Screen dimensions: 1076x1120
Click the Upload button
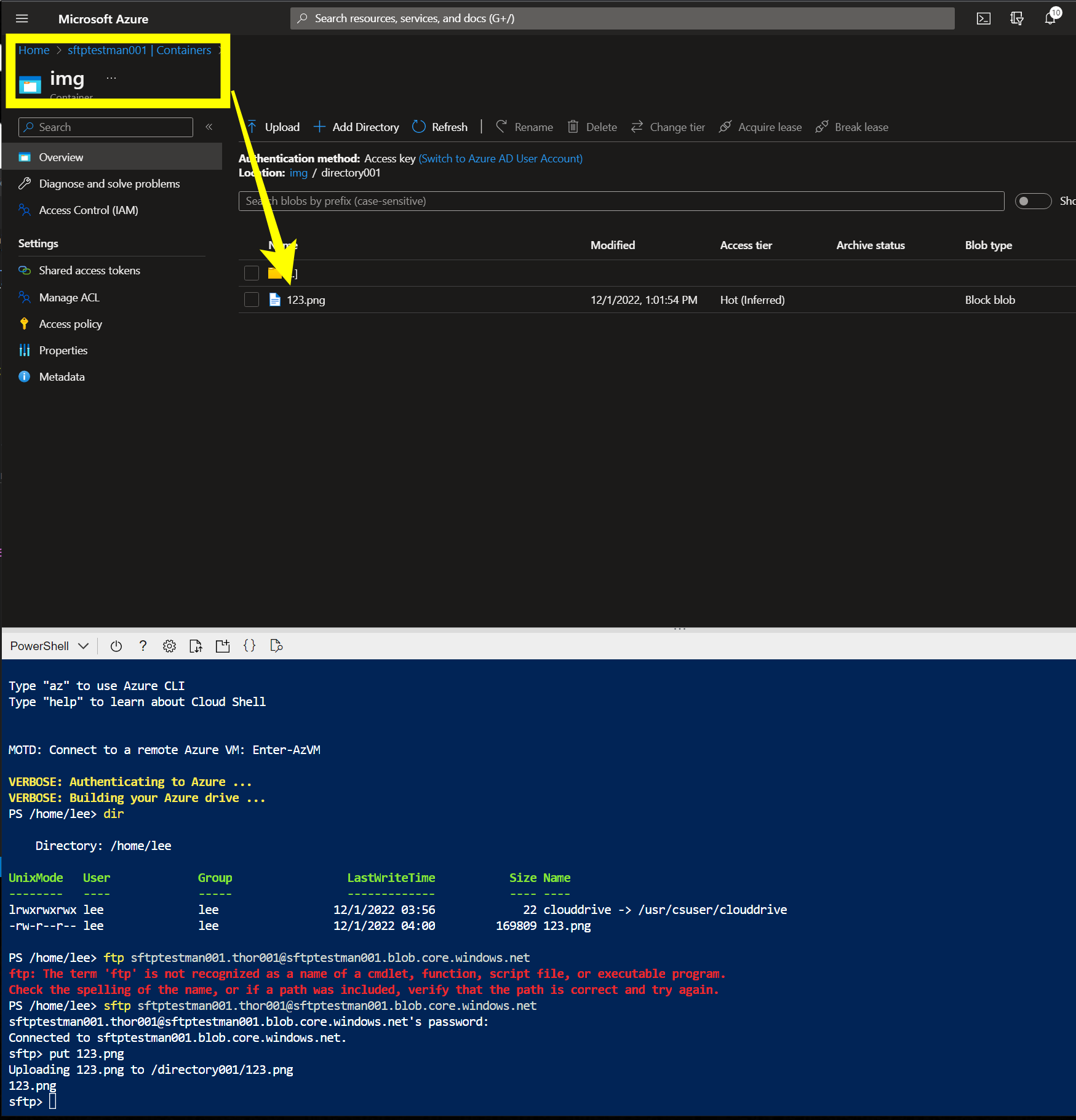tap(273, 127)
